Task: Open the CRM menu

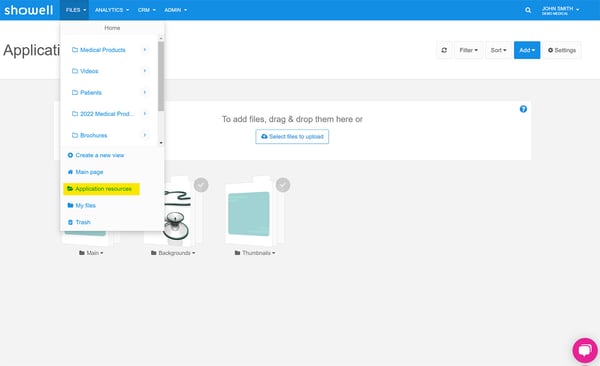Action: point(147,10)
